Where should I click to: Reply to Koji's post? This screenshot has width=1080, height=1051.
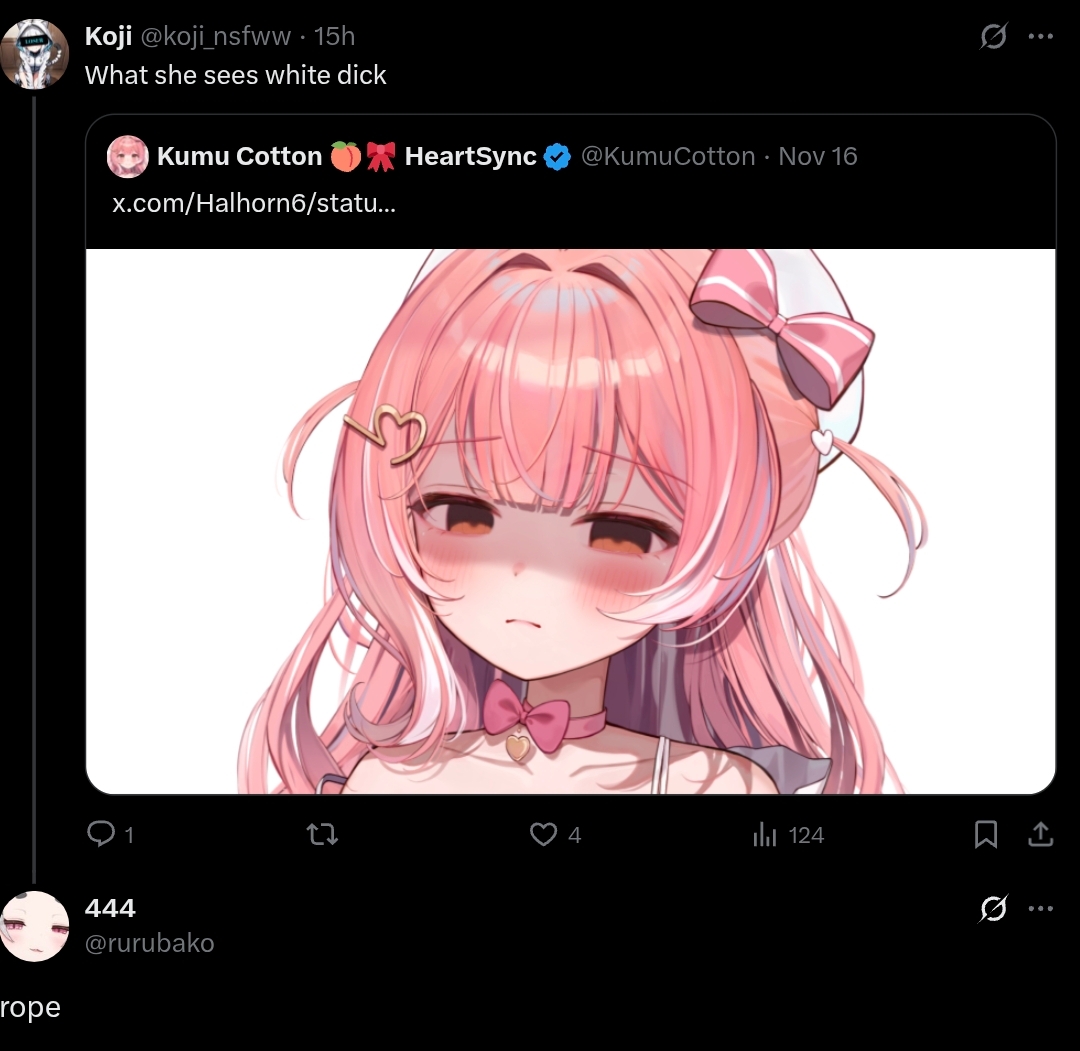[110, 834]
